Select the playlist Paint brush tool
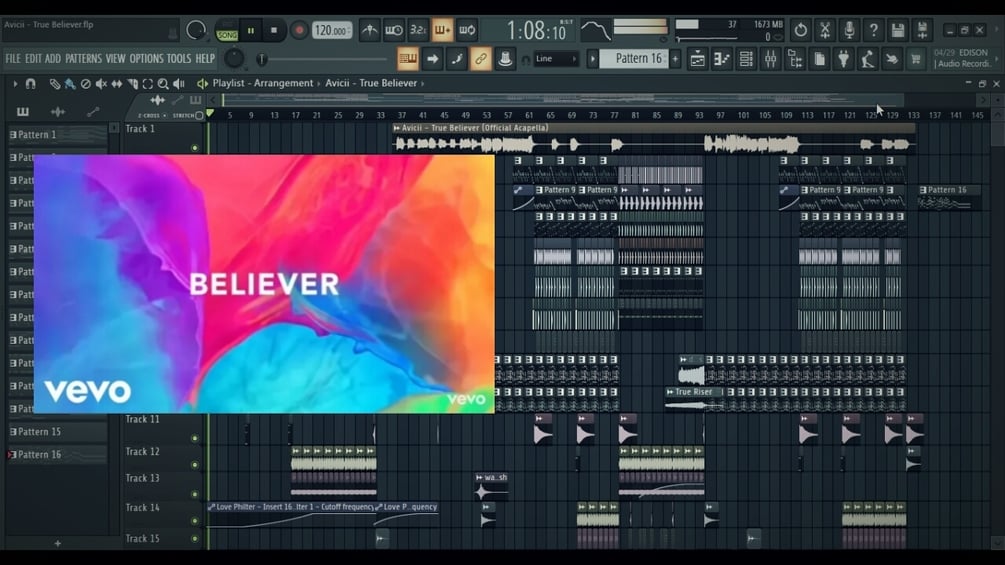The width and height of the screenshot is (1005, 565). point(70,83)
